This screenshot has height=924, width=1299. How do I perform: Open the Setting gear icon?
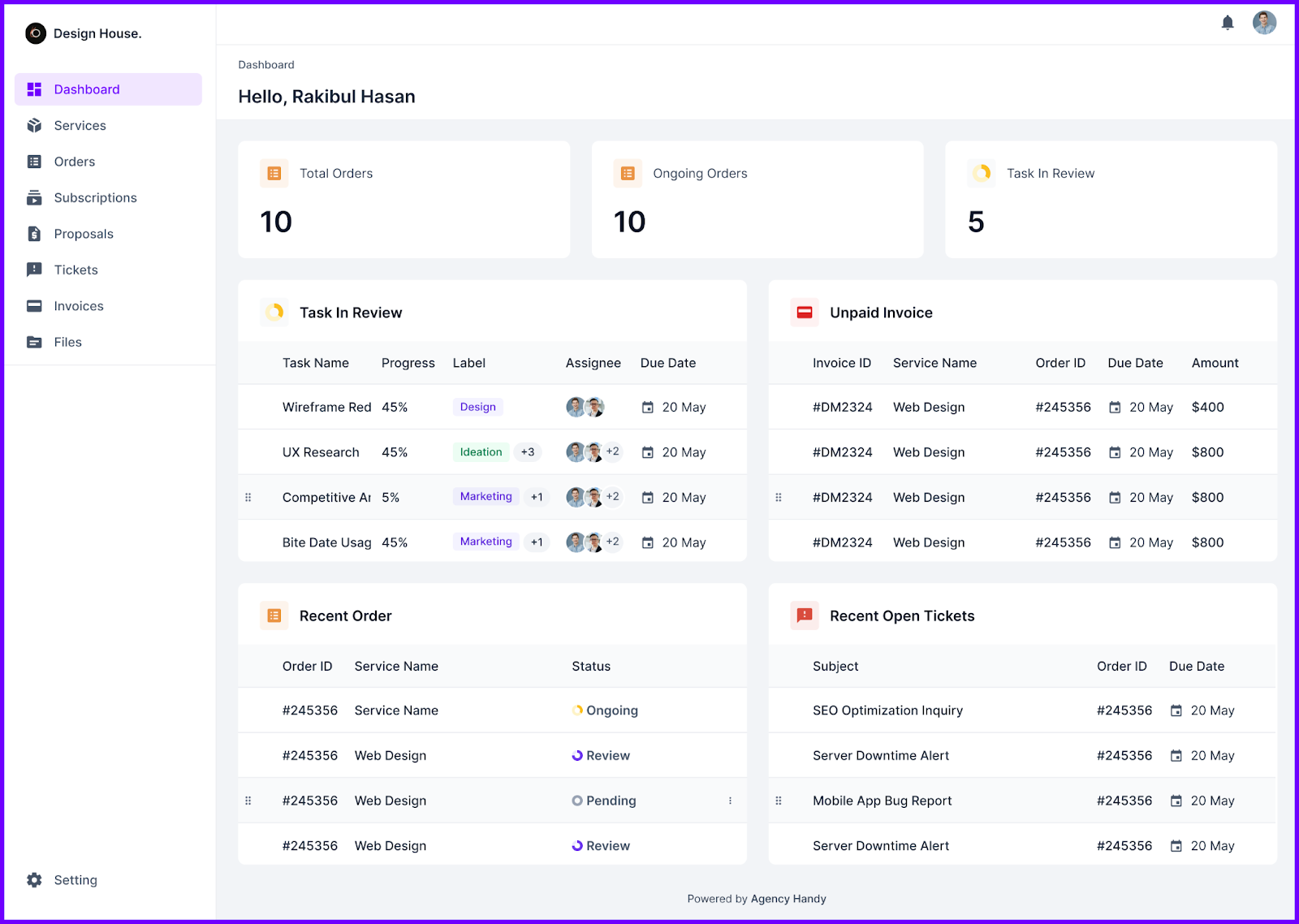[33, 879]
